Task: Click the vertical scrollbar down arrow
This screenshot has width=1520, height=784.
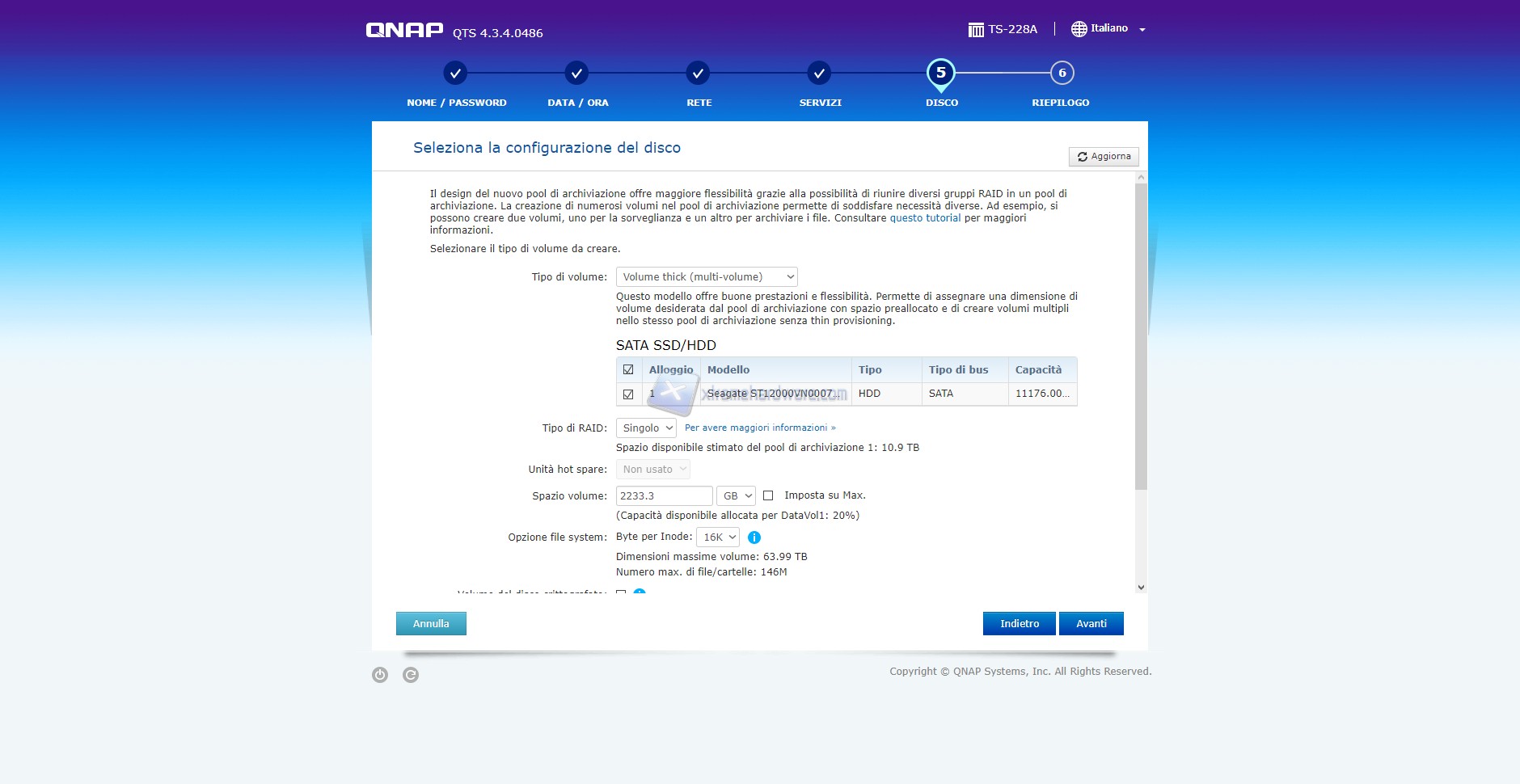Action: click(x=1141, y=588)
